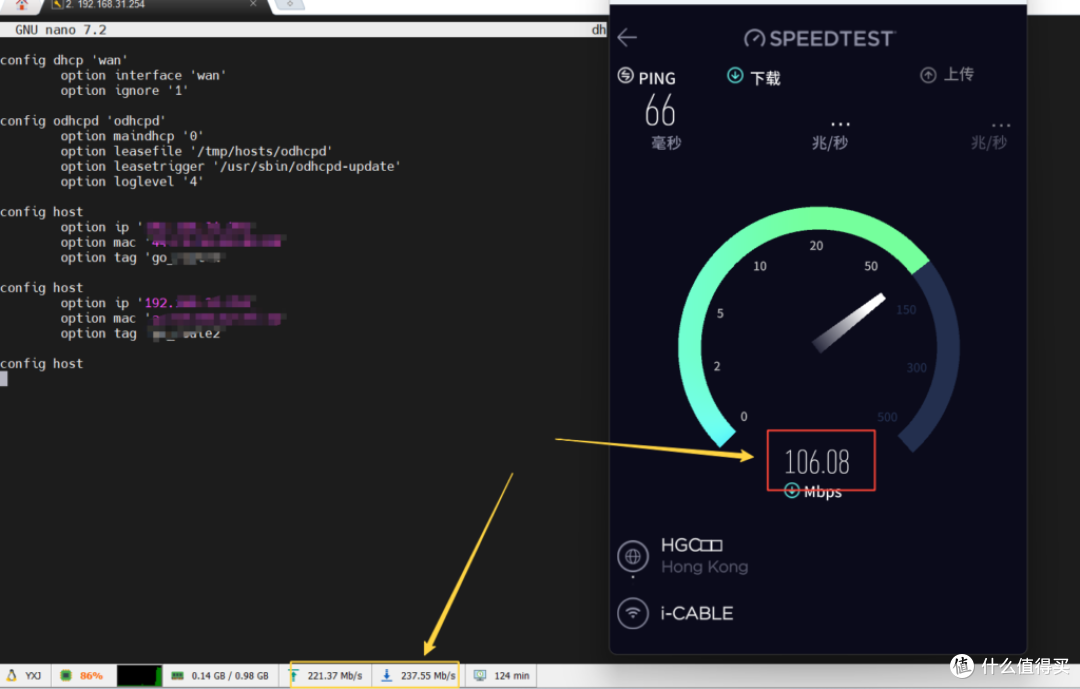Select the HGC server globe icon
The image size is (1080, 689).
coord(633,556)
